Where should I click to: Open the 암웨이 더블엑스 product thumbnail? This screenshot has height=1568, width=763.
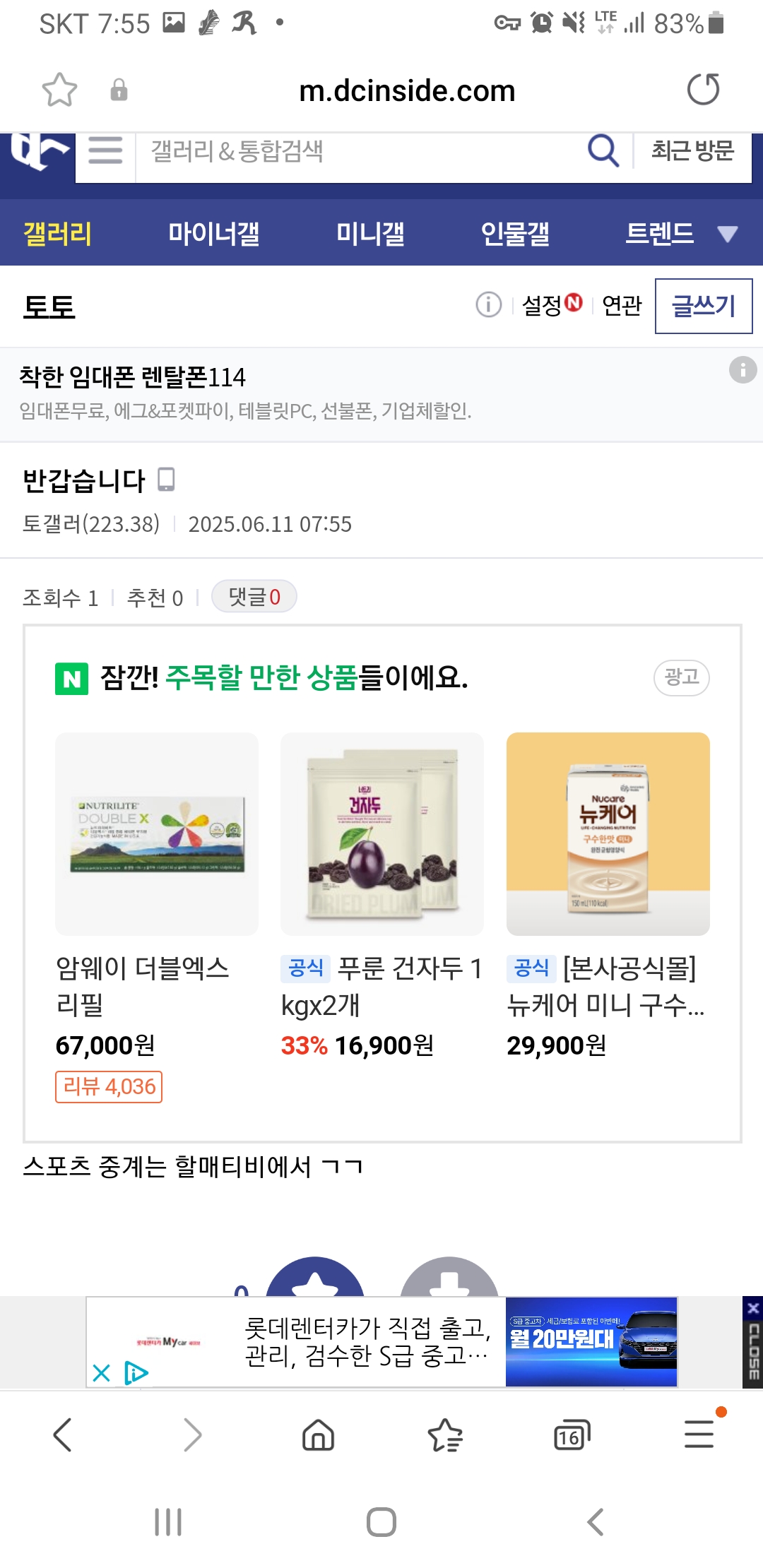pos(157,833)
